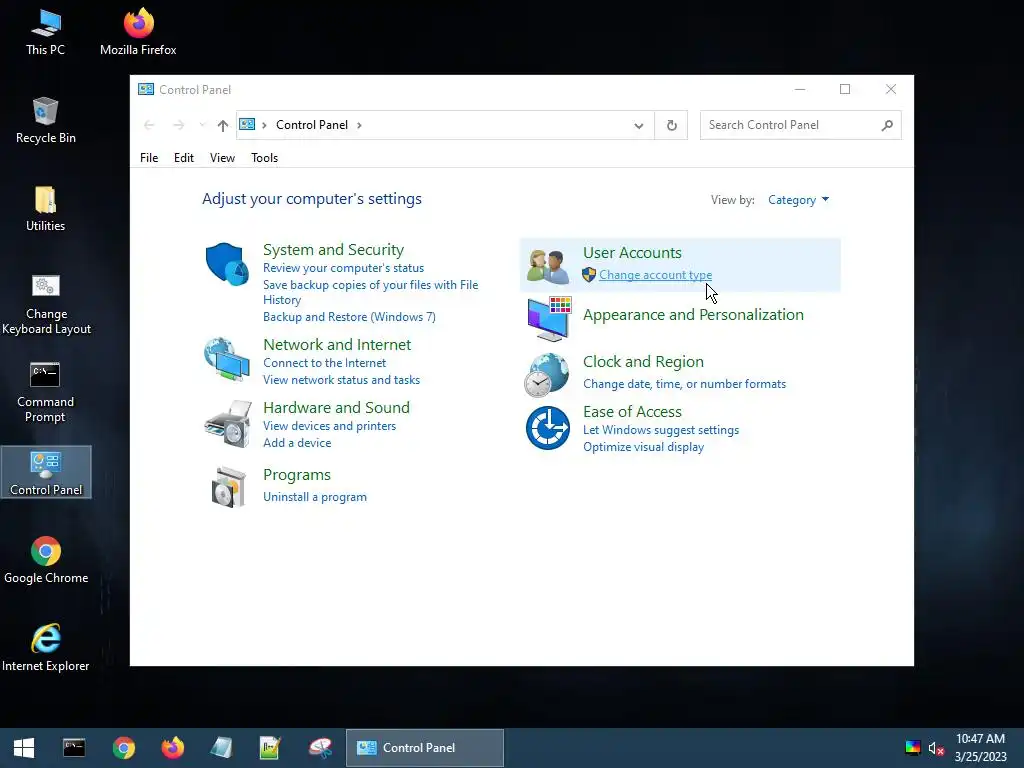This screenshot has height=768, width=1024.
Task: Click Optimize visual display link
Action: point(643,447)
